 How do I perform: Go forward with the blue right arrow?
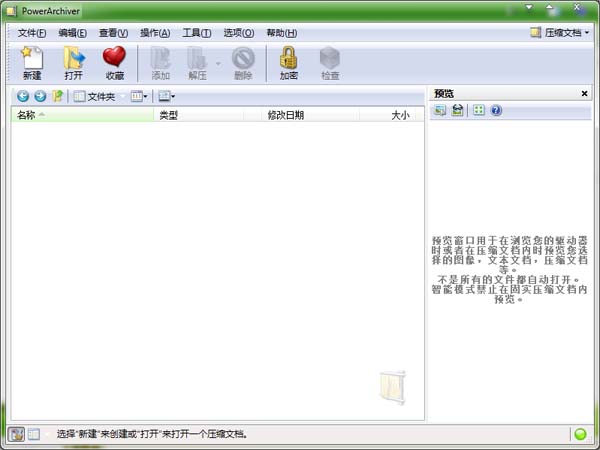tap(40, 96)
